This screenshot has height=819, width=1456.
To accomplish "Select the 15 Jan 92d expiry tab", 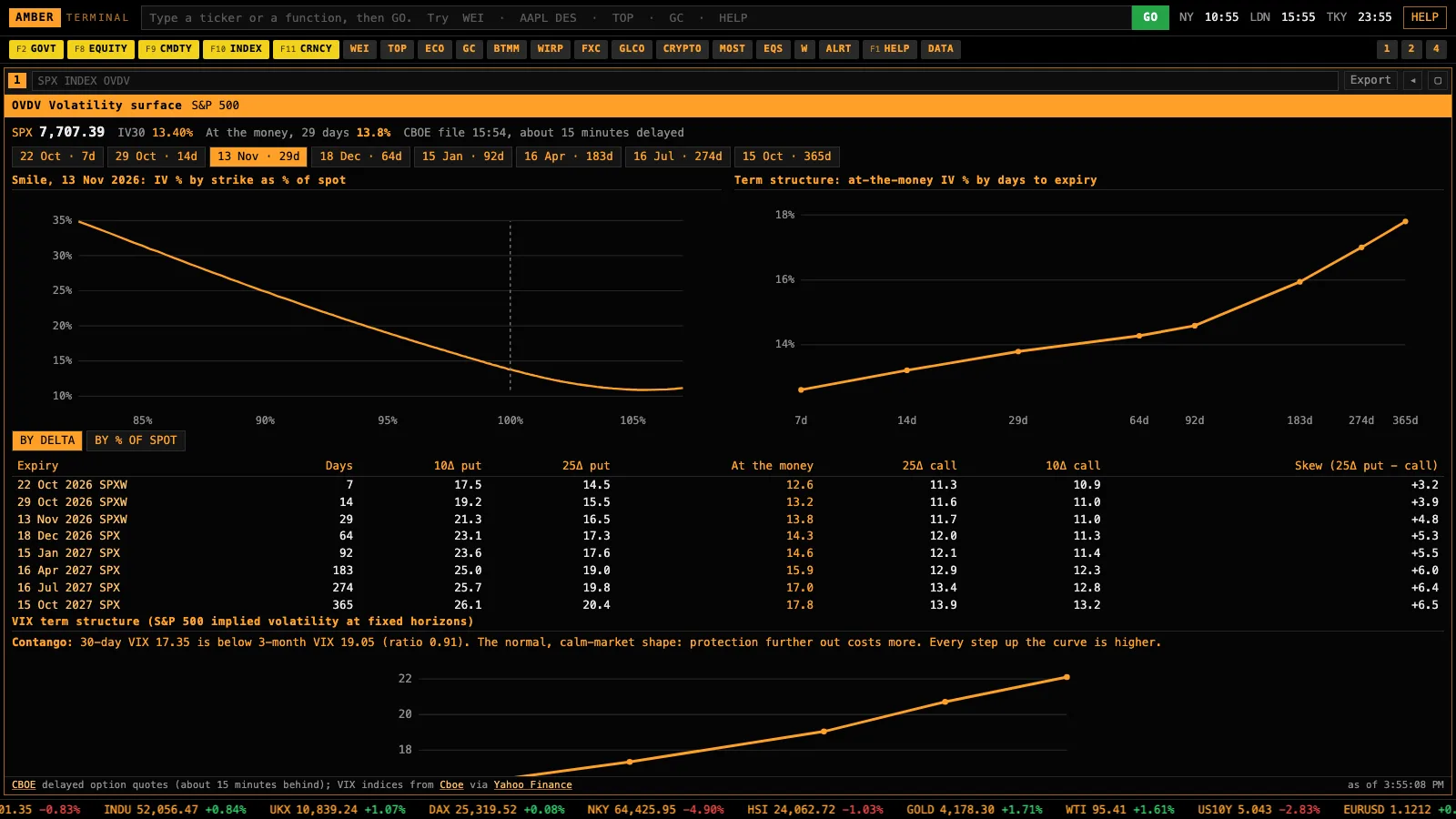I will [463, 157].
